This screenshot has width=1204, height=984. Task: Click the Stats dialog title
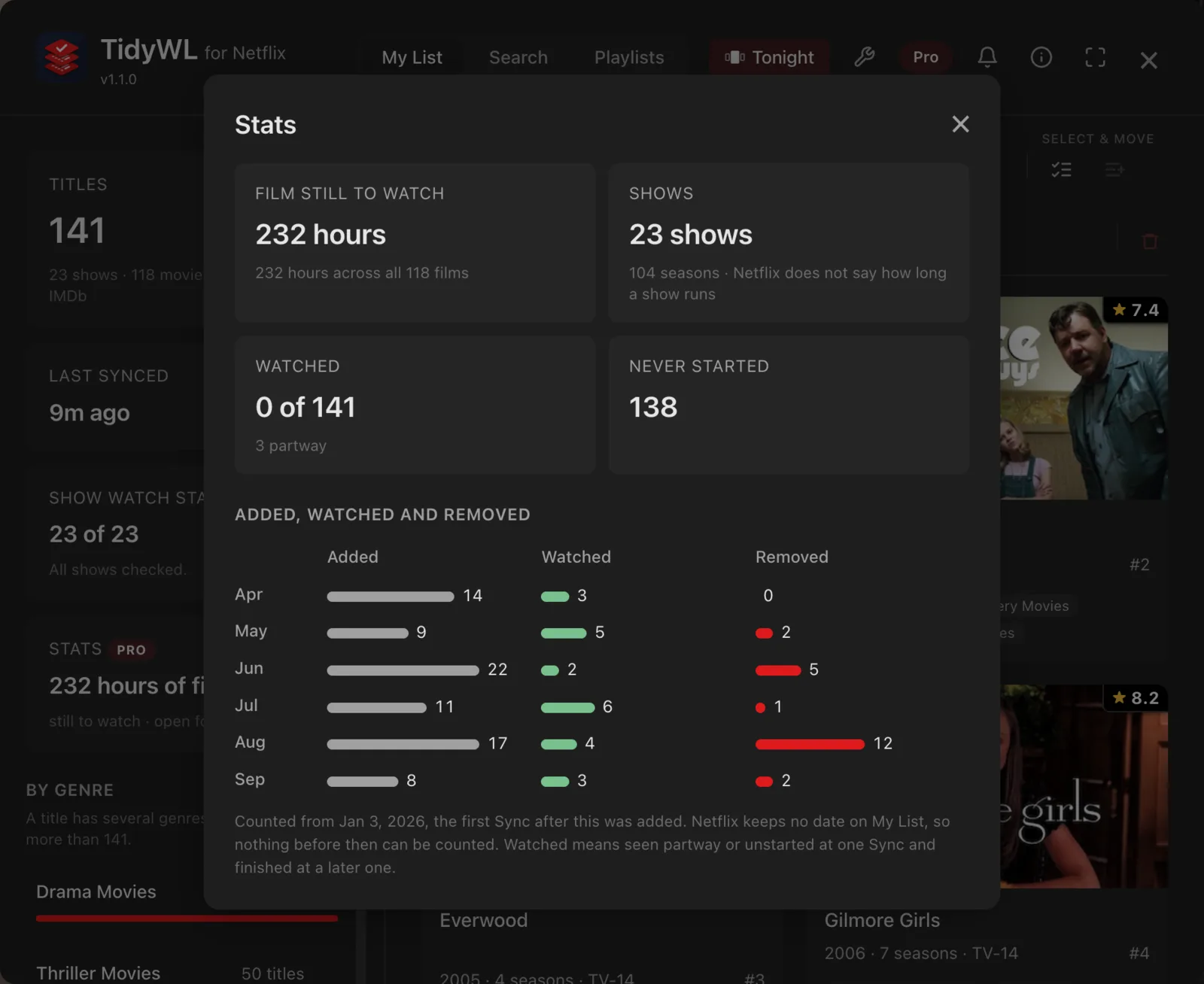click(x=266, y=125)
